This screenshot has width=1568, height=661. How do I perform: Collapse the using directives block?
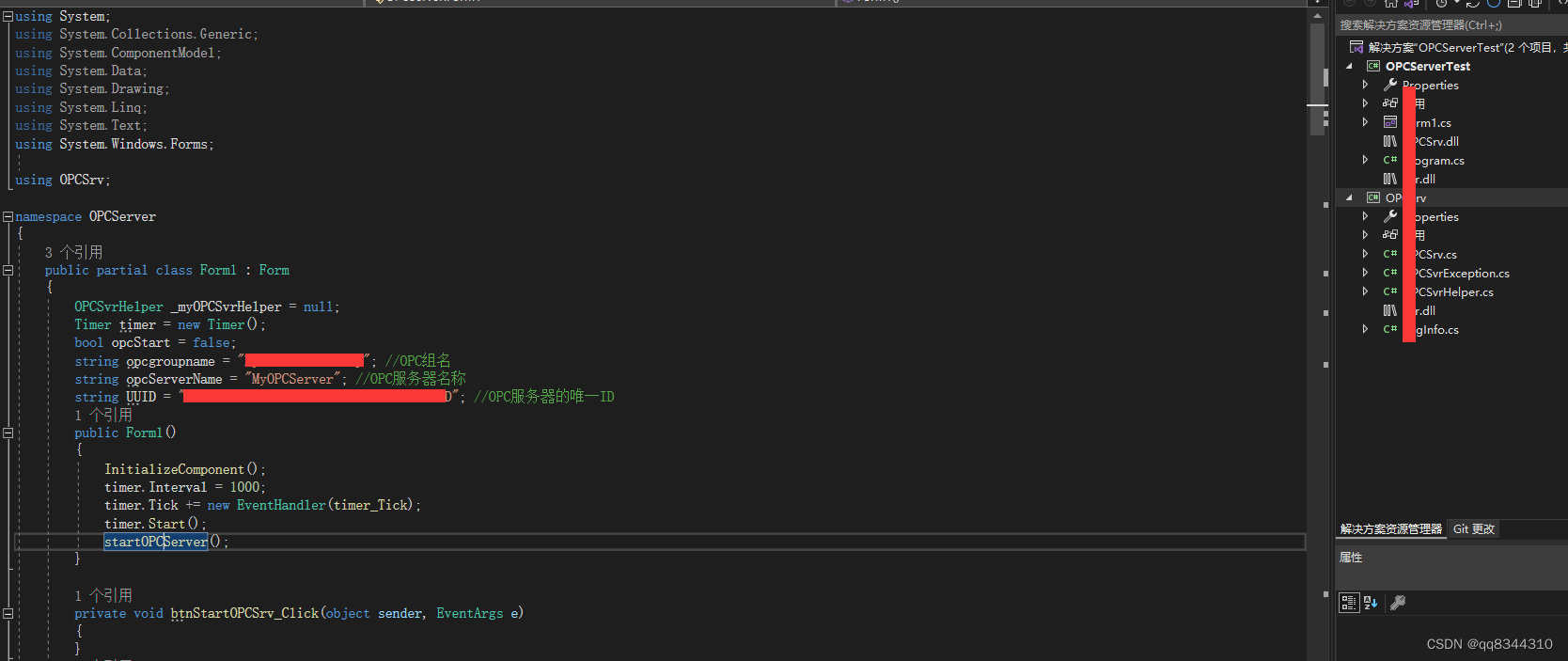point(8,16)
